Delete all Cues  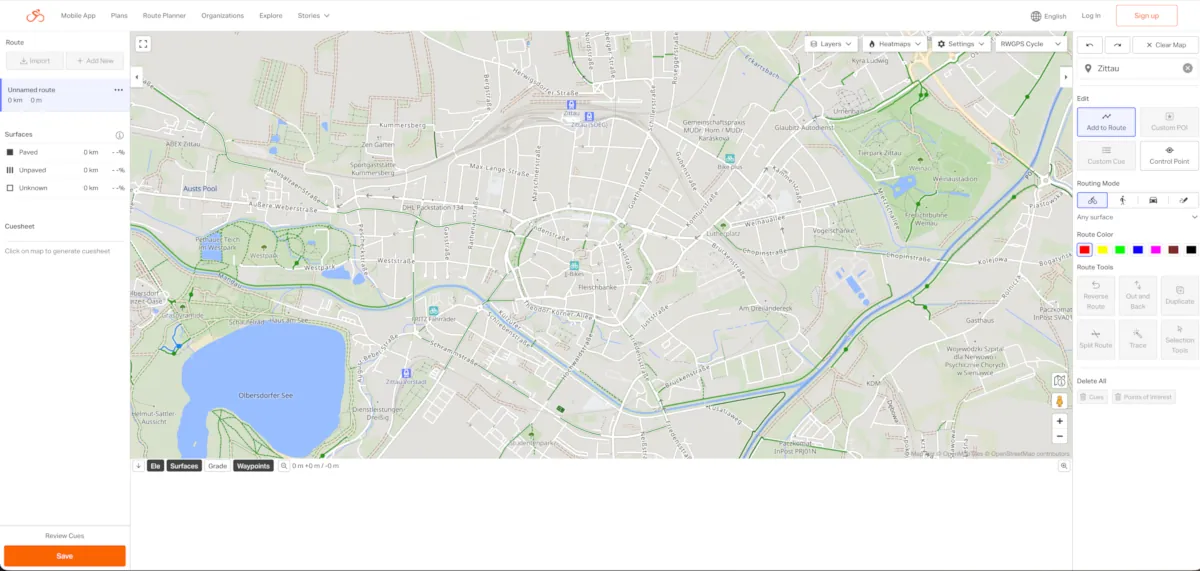1093,397
